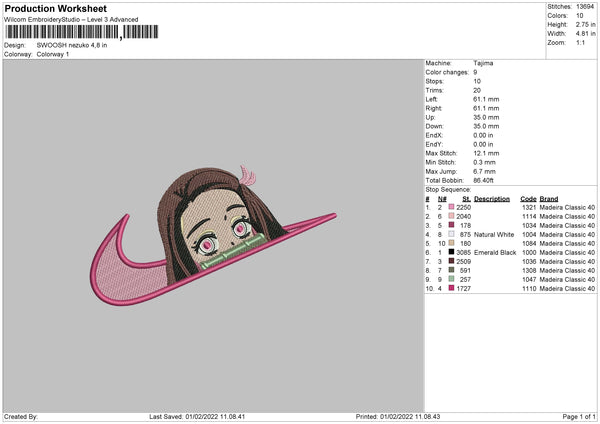Image resolution: width=600 pixels, height=424 pixels.
Task: Click the Machine value Tajima
Action: 483,63
